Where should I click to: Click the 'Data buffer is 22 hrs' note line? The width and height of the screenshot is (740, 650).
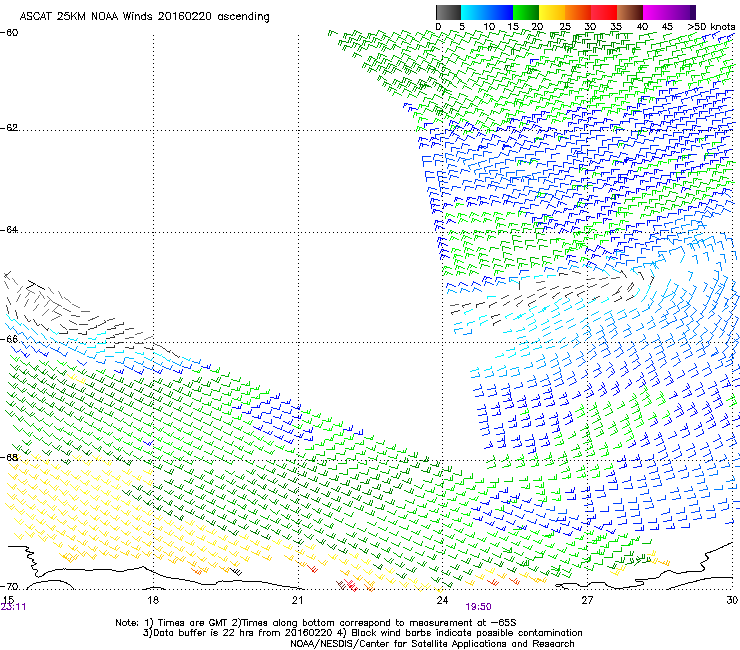pyautogui.click(x=362, y=633)
